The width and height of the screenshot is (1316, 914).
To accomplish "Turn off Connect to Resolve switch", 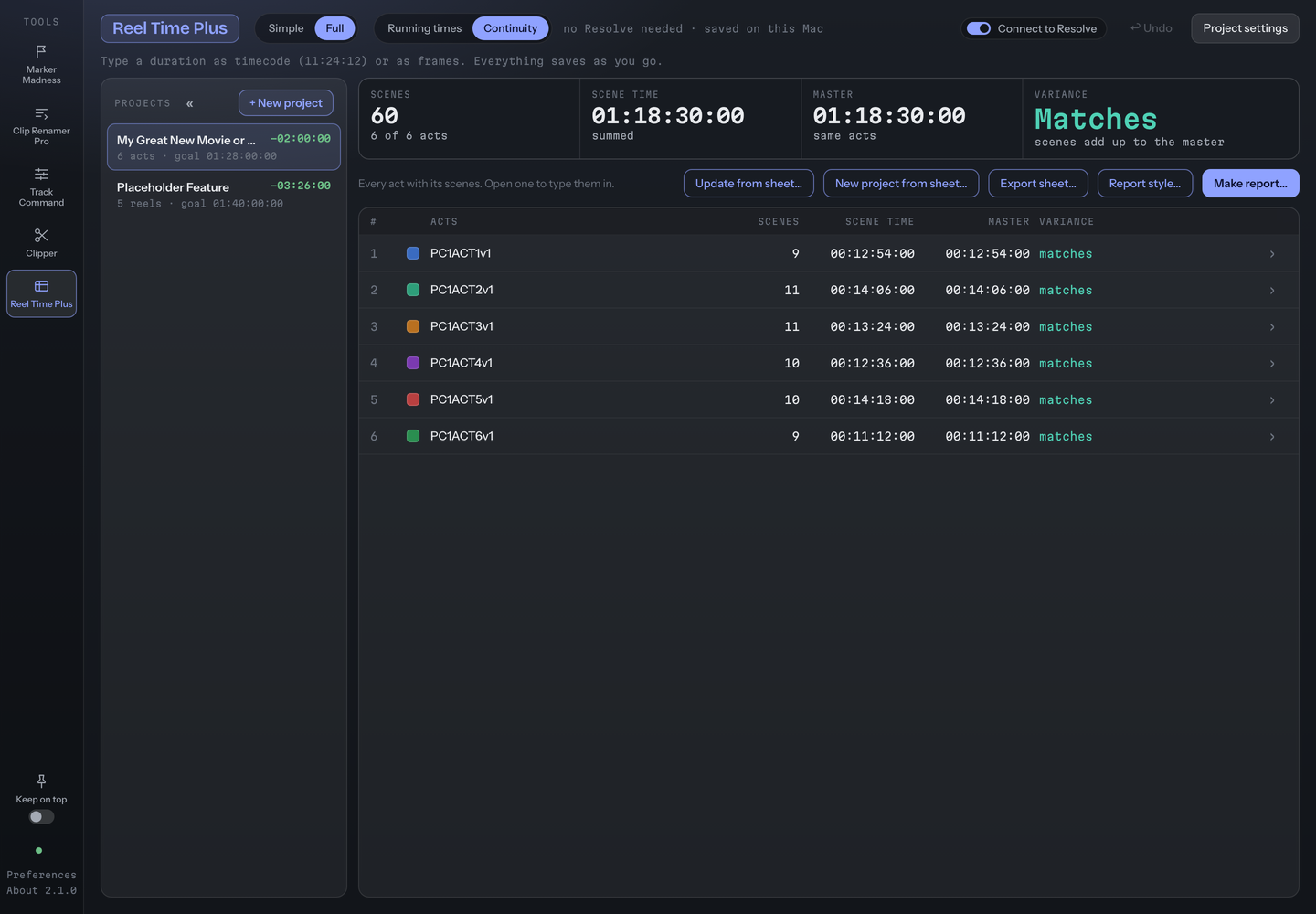I will 979,28.
